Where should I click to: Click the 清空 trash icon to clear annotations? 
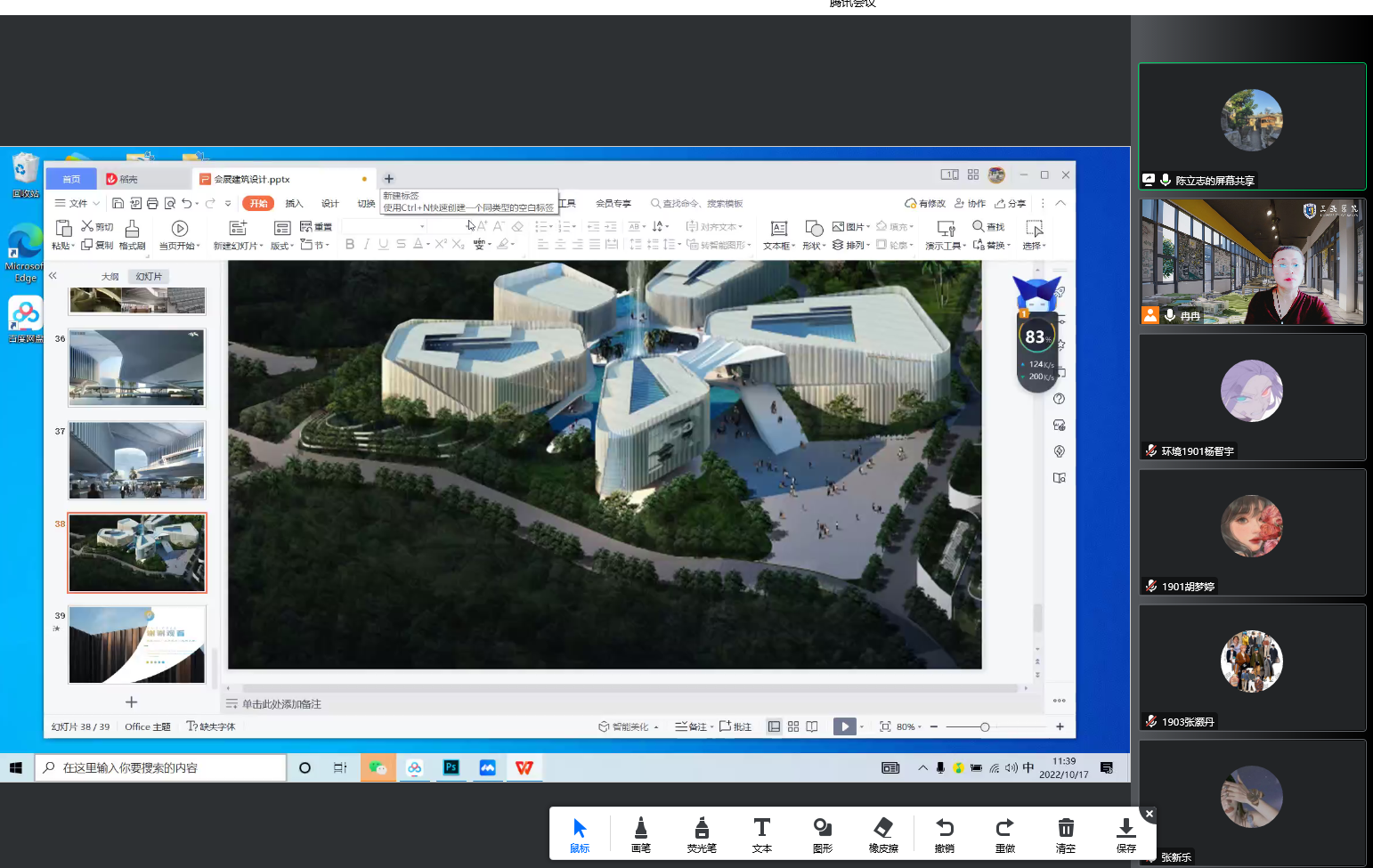pyautogui.click(x=1065, y=834)
